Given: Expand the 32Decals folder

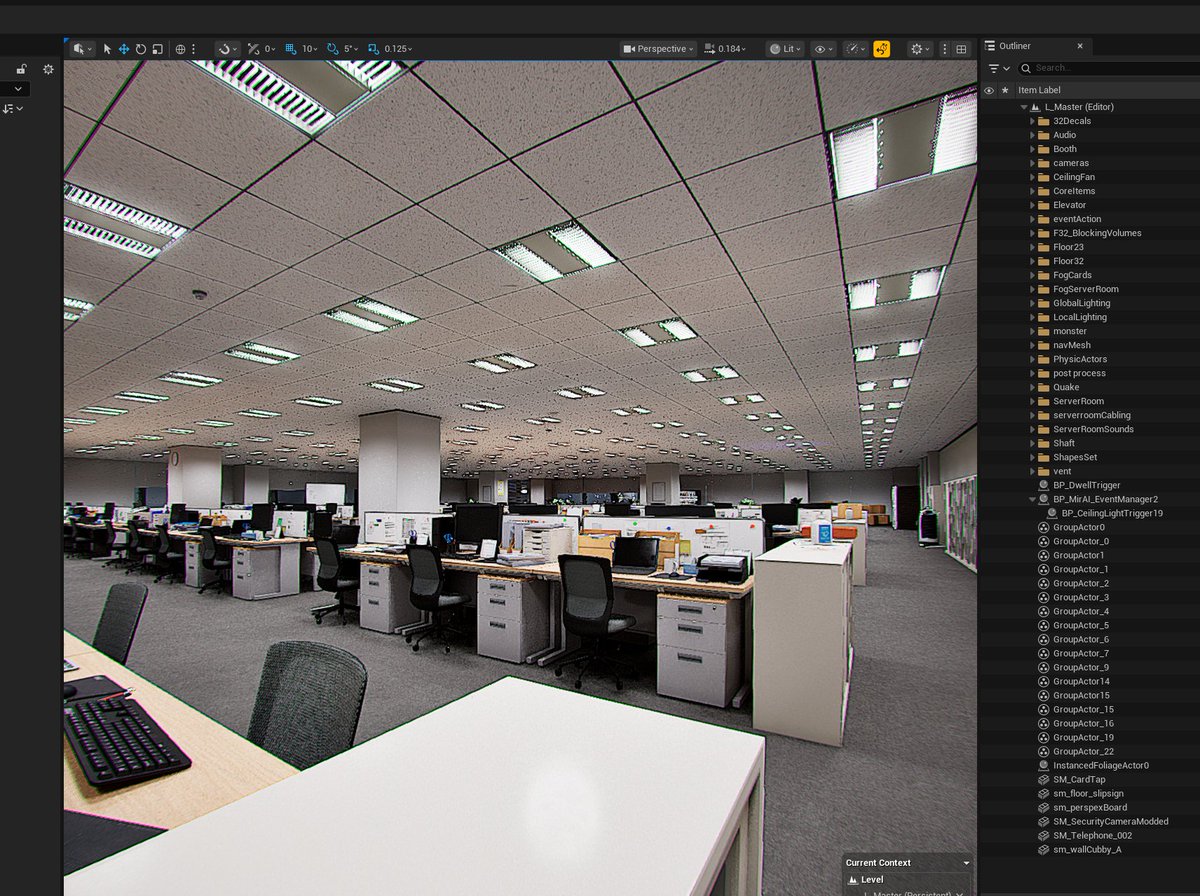Looking at the screenshot, I should [1033, 121].
